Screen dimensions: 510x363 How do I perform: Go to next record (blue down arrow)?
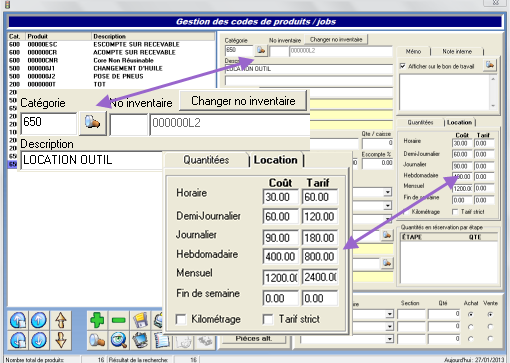click(x=39, y=341)
